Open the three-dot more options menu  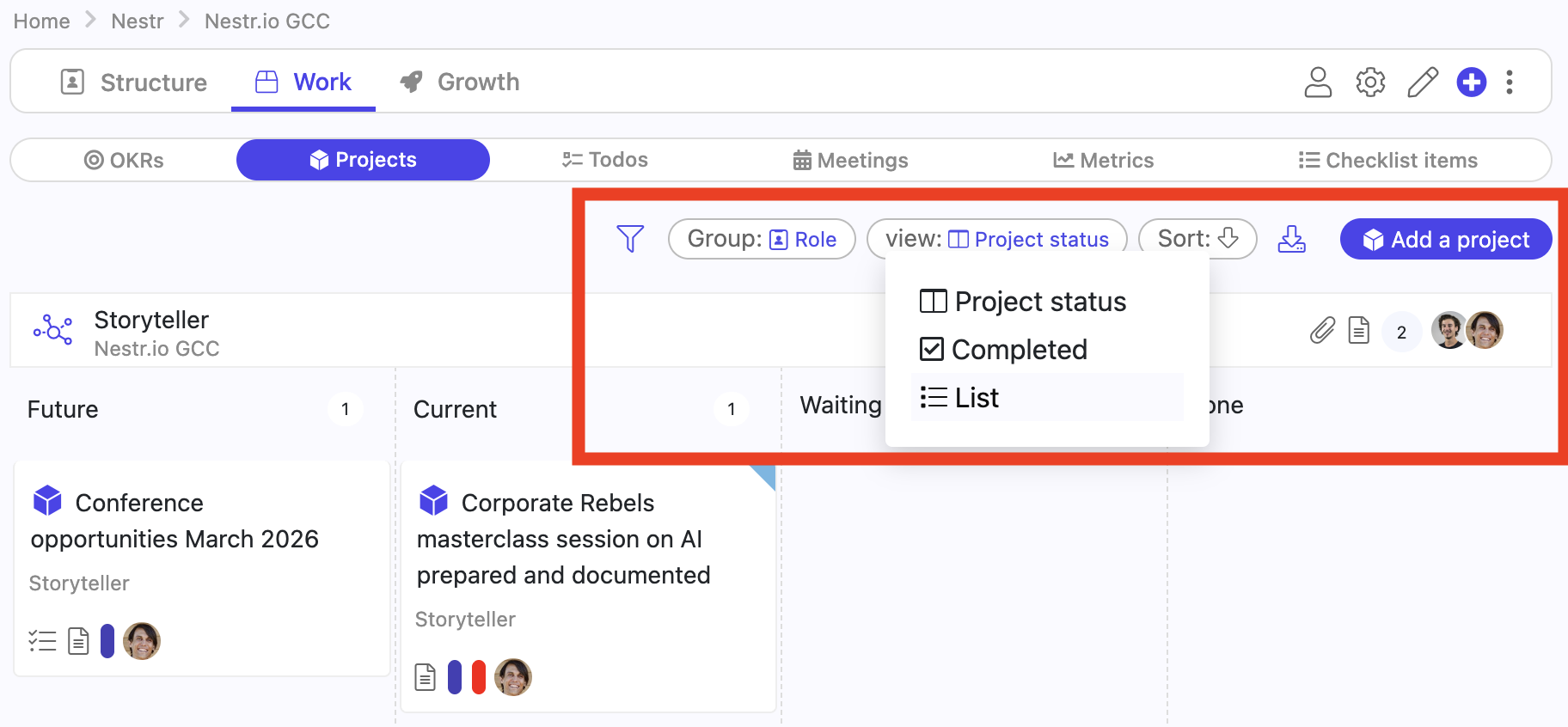tap(1510, 82)
